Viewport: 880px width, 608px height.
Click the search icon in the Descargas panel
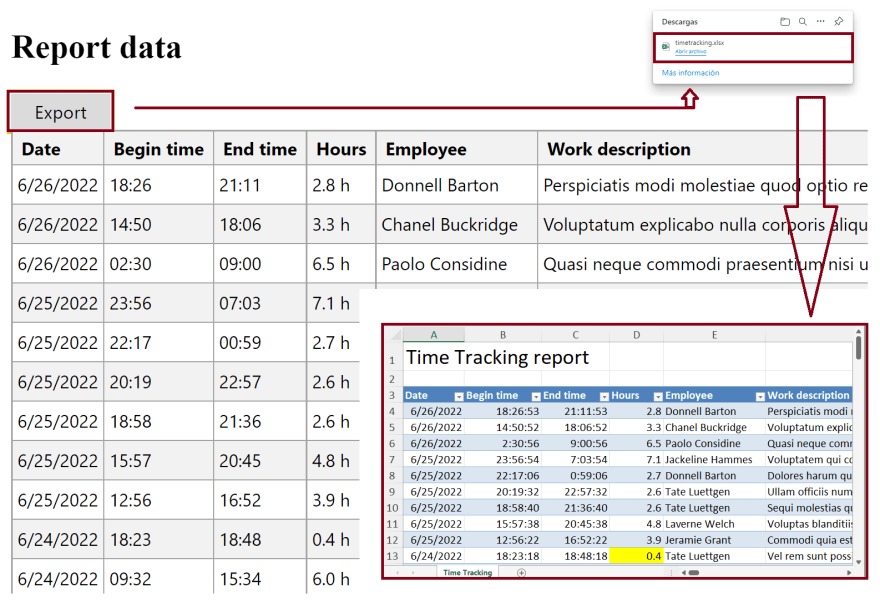(x=802, y=21)
